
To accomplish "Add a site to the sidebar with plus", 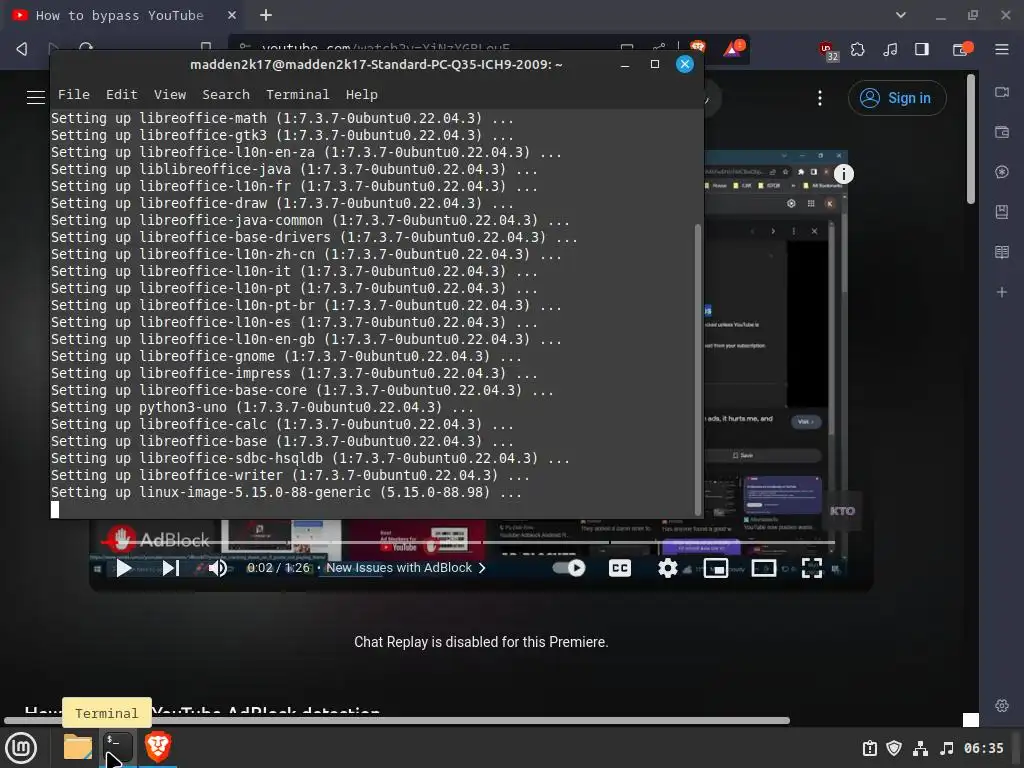I will pyautogui.click(x=1002, y=292).
